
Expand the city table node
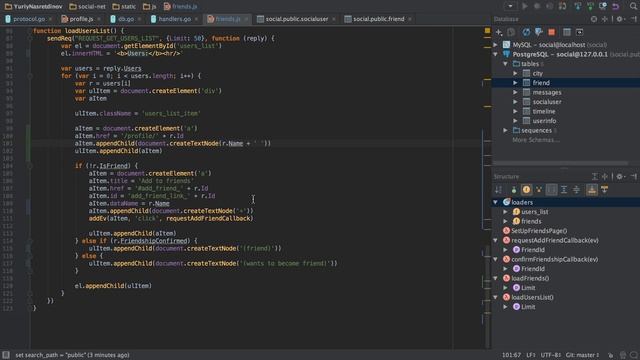coord(516,73)
